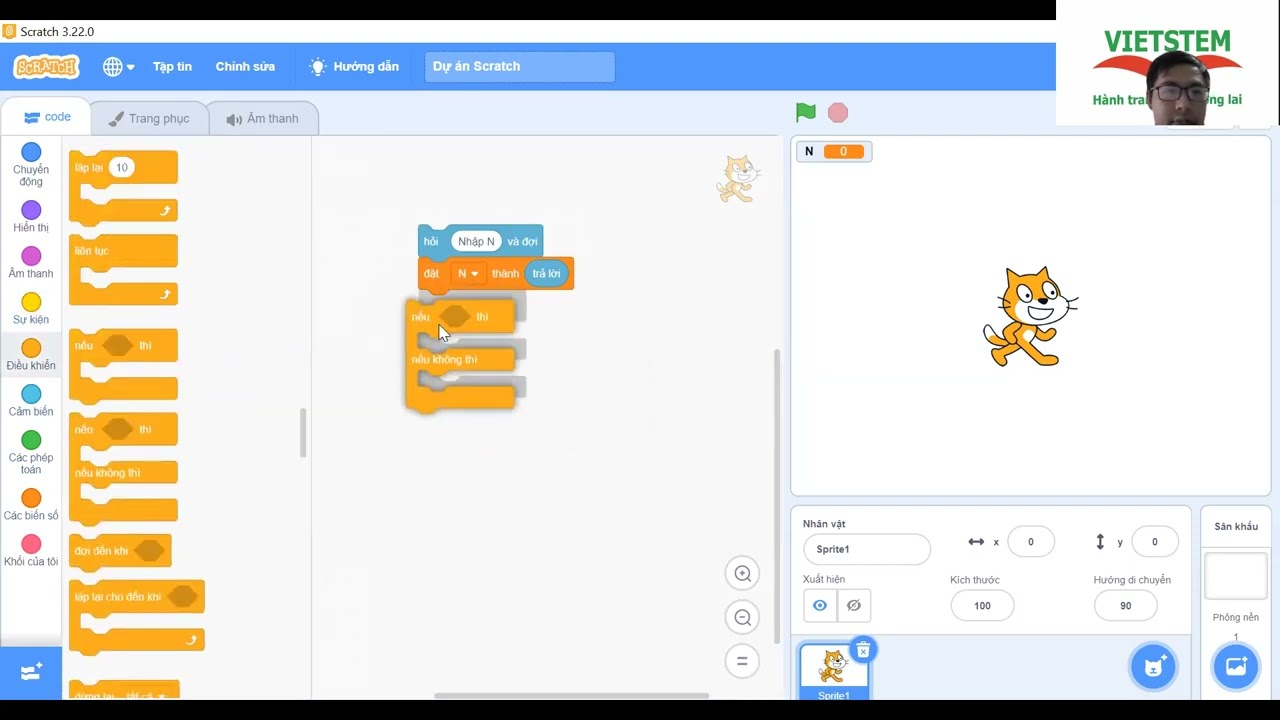Select the Điều khiển block category
This screenshot has height=720, width=1280.
tap(31, 355)
